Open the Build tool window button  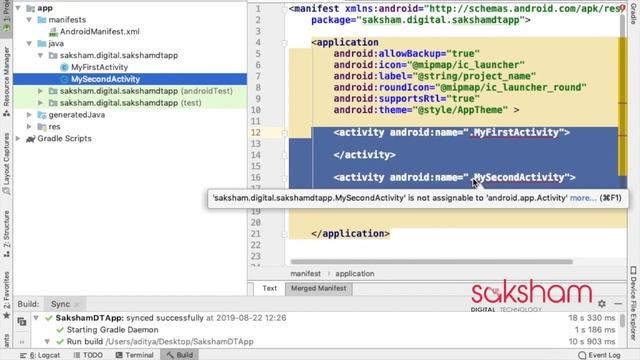(x=180, y=355)
